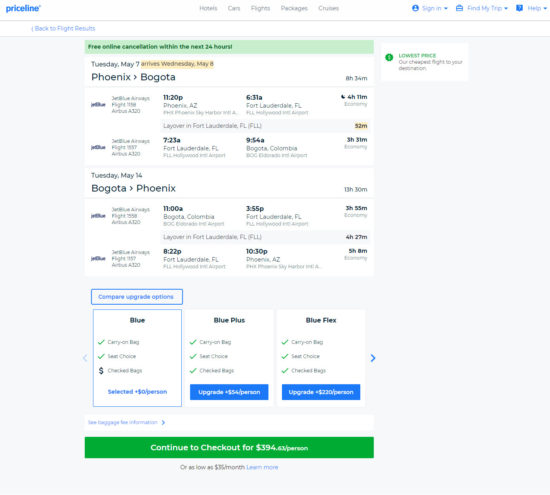The width and height of the screenshot is (550, 495).
Task: Open the Find My Trip dropdown
Action: point(482,8)
